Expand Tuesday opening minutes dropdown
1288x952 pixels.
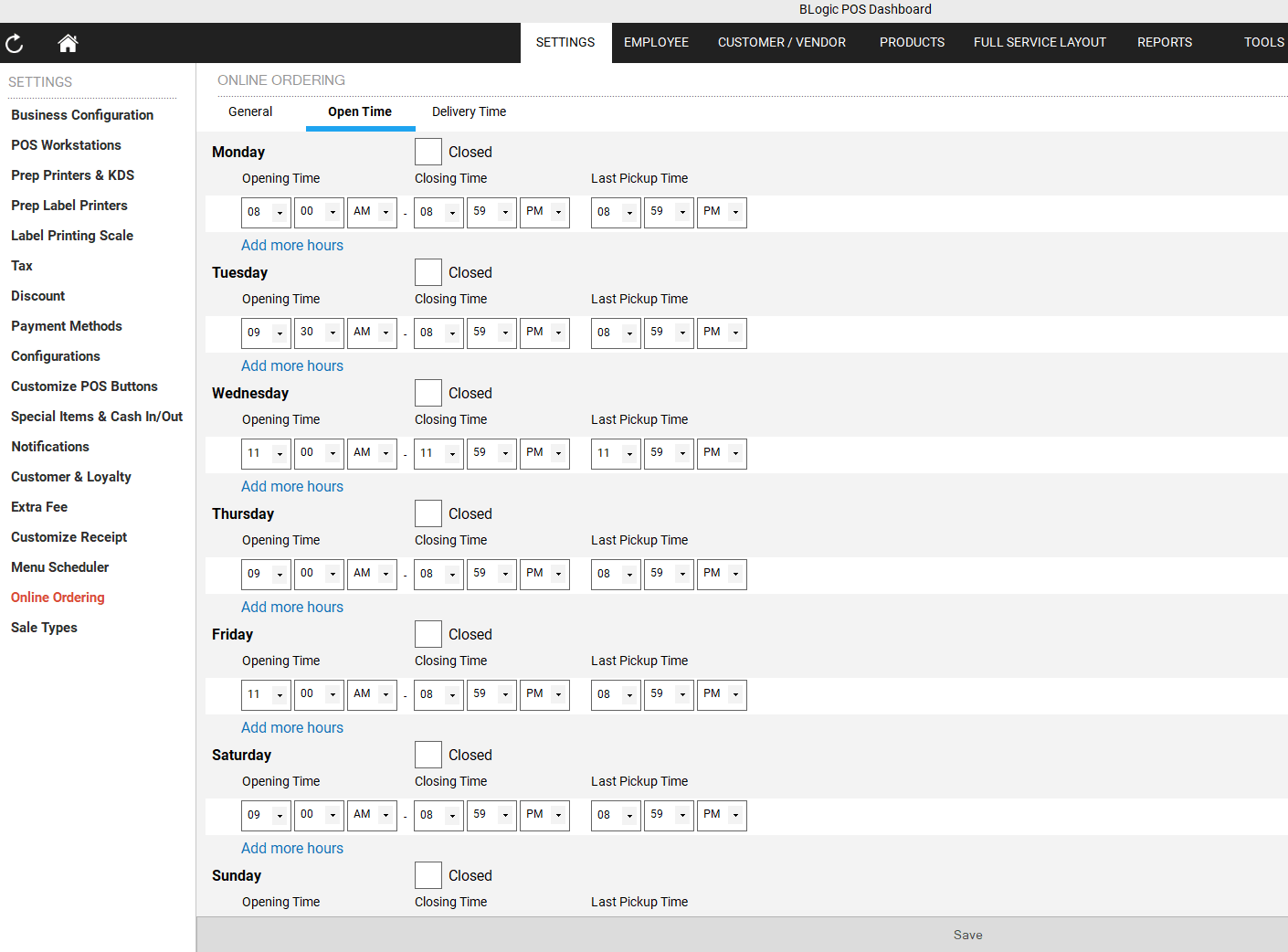[x=319, y=333]
